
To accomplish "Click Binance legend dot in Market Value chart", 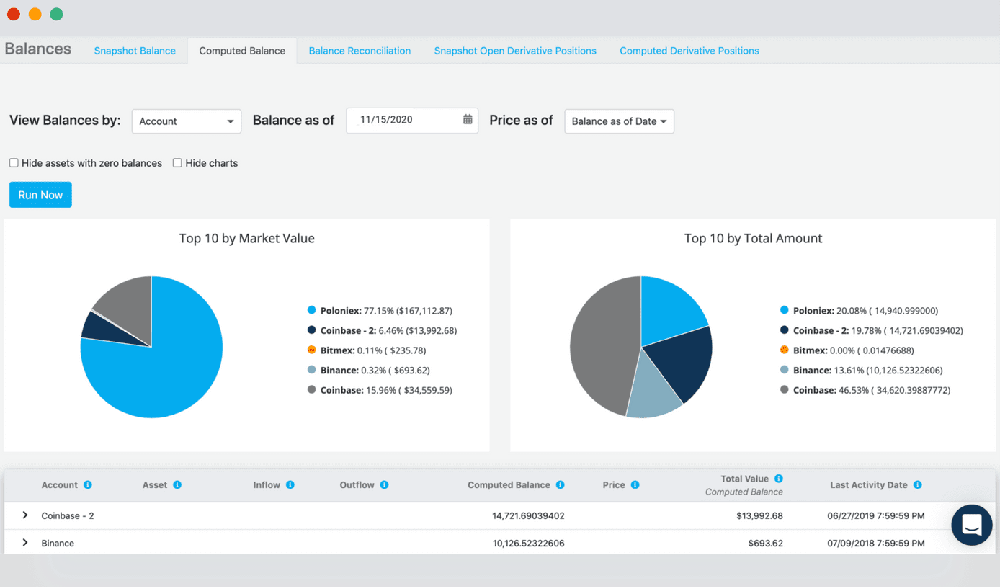I will pos(312,369).
